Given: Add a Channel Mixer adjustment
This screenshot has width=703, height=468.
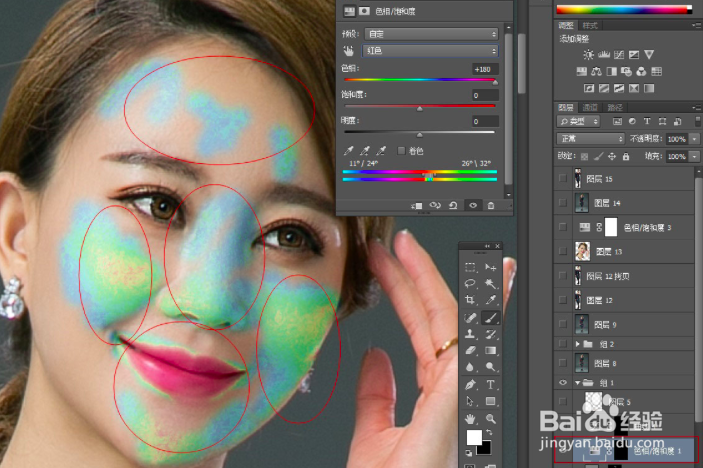Looking at the screenshot, I should [642, 71].
